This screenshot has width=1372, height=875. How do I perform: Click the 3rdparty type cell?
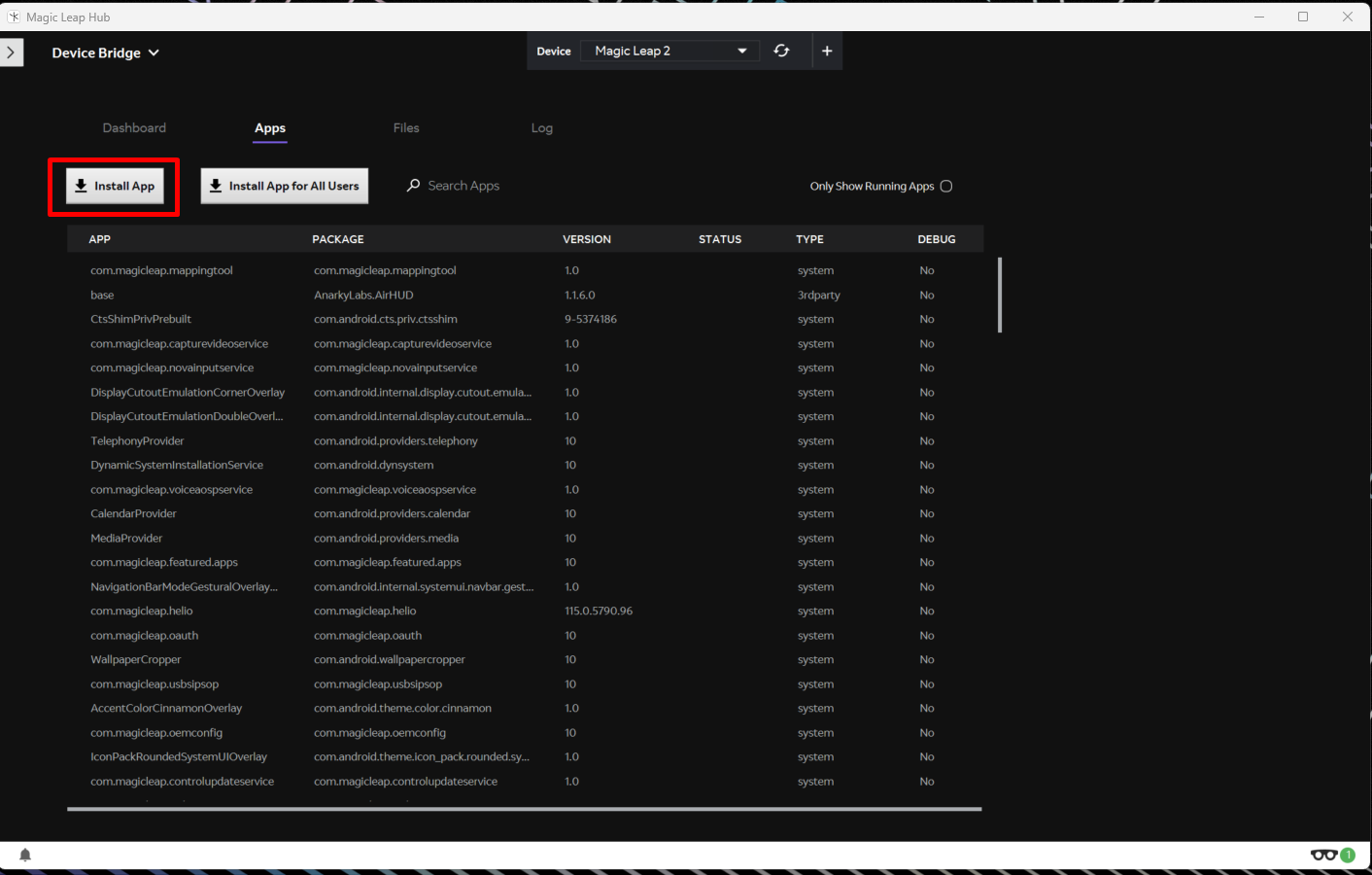pyautogui.click(x=819, y=295)
